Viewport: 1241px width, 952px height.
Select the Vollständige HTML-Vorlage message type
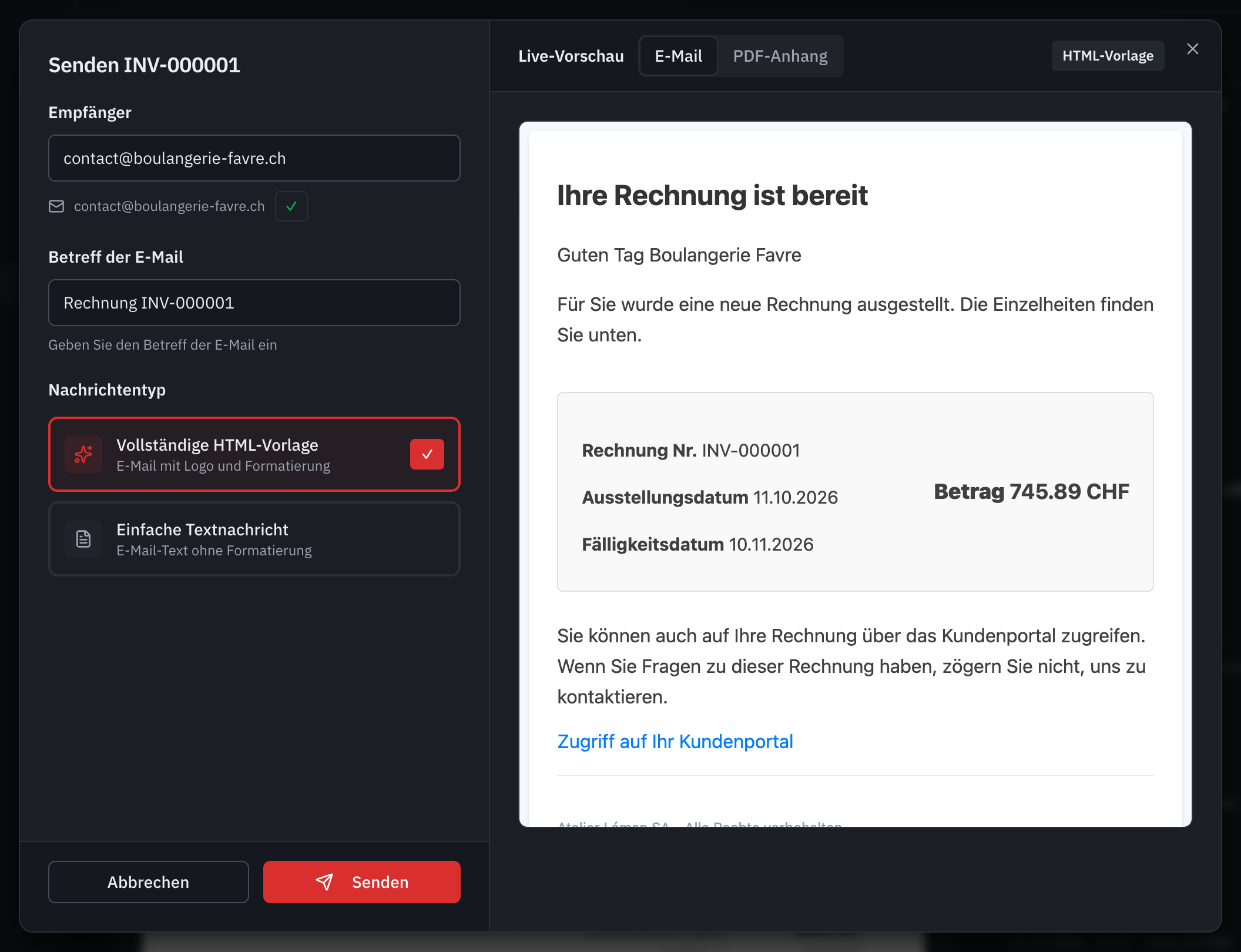click(x=254, y=454)
